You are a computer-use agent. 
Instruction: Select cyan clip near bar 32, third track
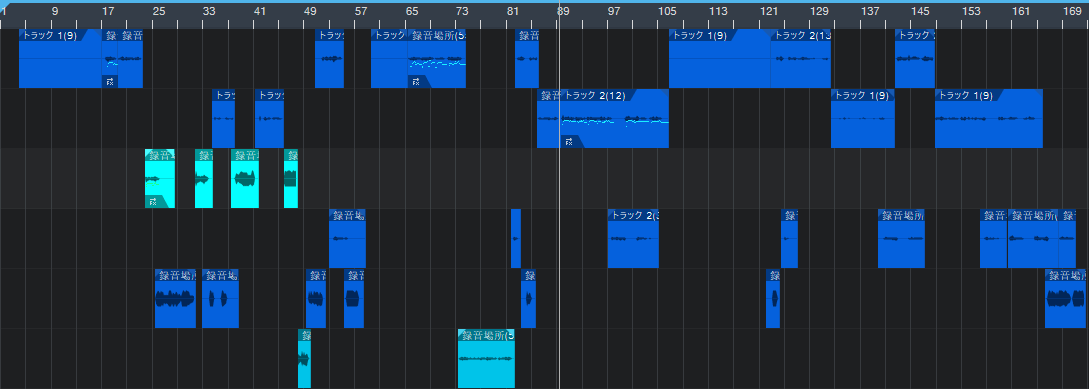[x=203, y=179]
